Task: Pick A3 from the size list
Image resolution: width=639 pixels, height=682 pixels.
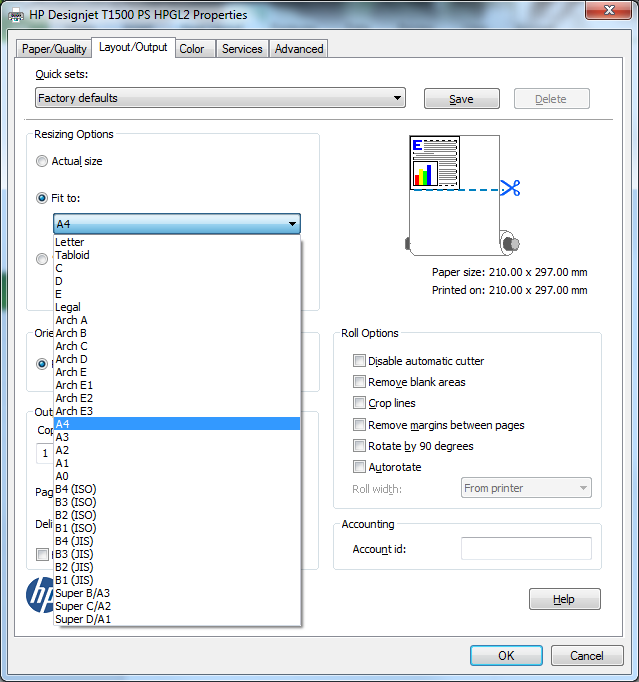Action: (x=177, y=437)
